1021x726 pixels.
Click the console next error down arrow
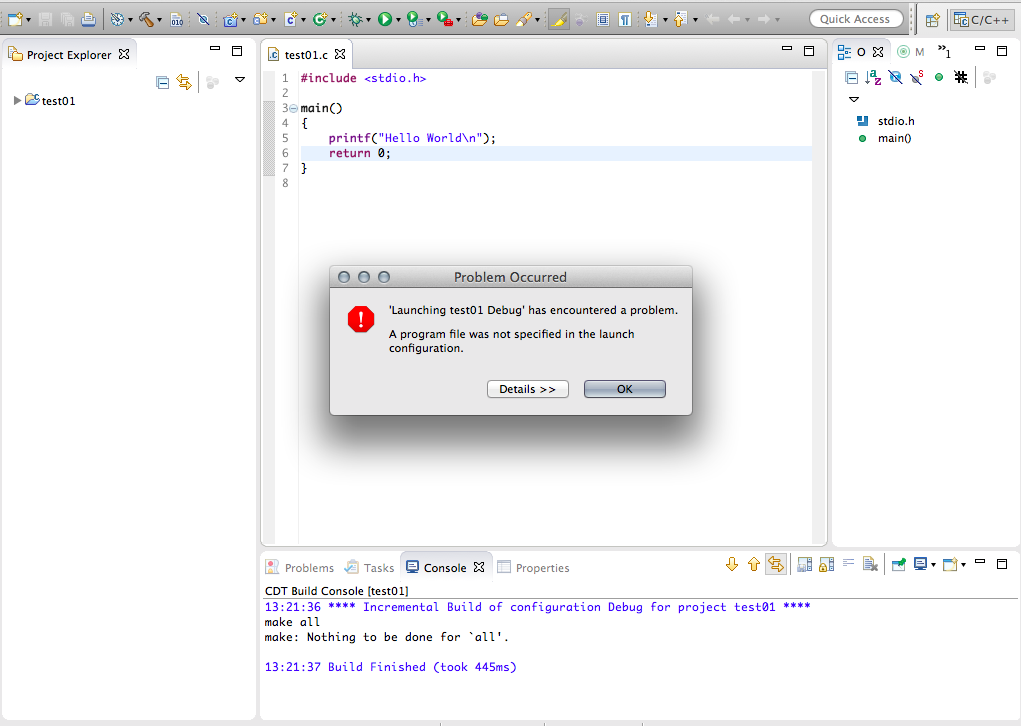point(732,565)
